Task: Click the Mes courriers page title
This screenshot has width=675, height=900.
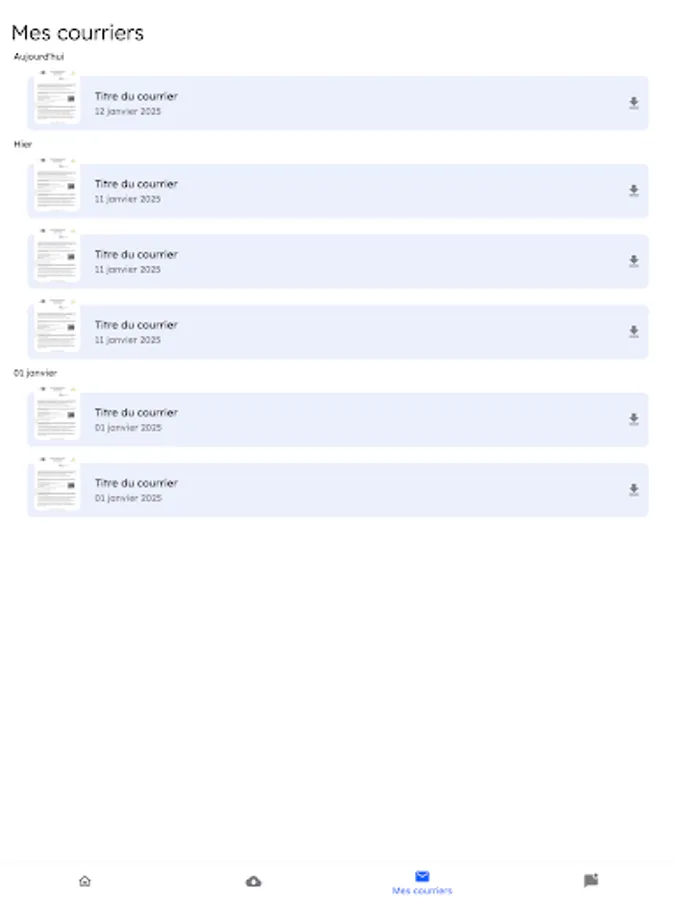Action: (x=78, y=33)
